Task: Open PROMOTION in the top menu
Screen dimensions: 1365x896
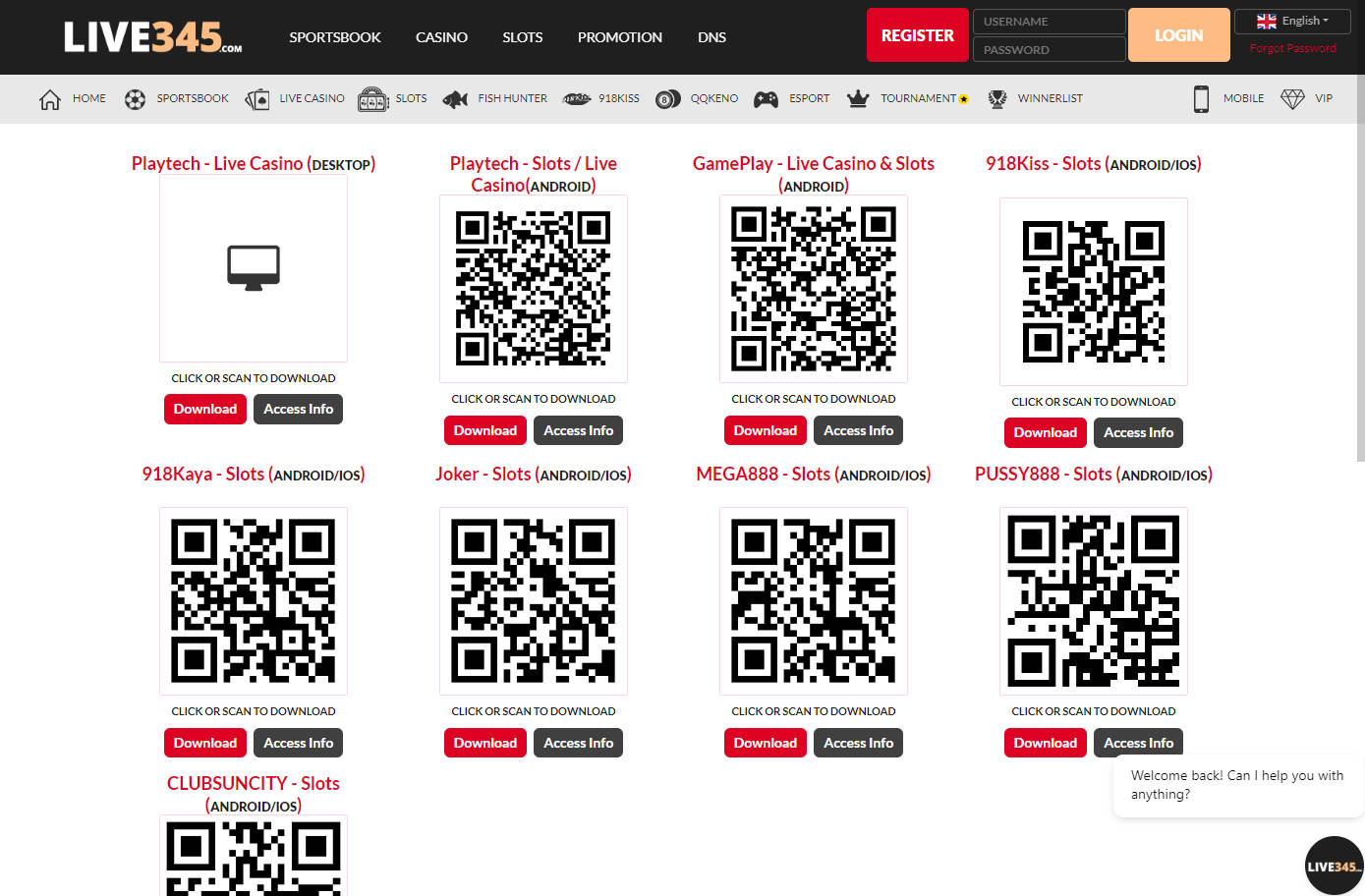Action: click(620, 37)
